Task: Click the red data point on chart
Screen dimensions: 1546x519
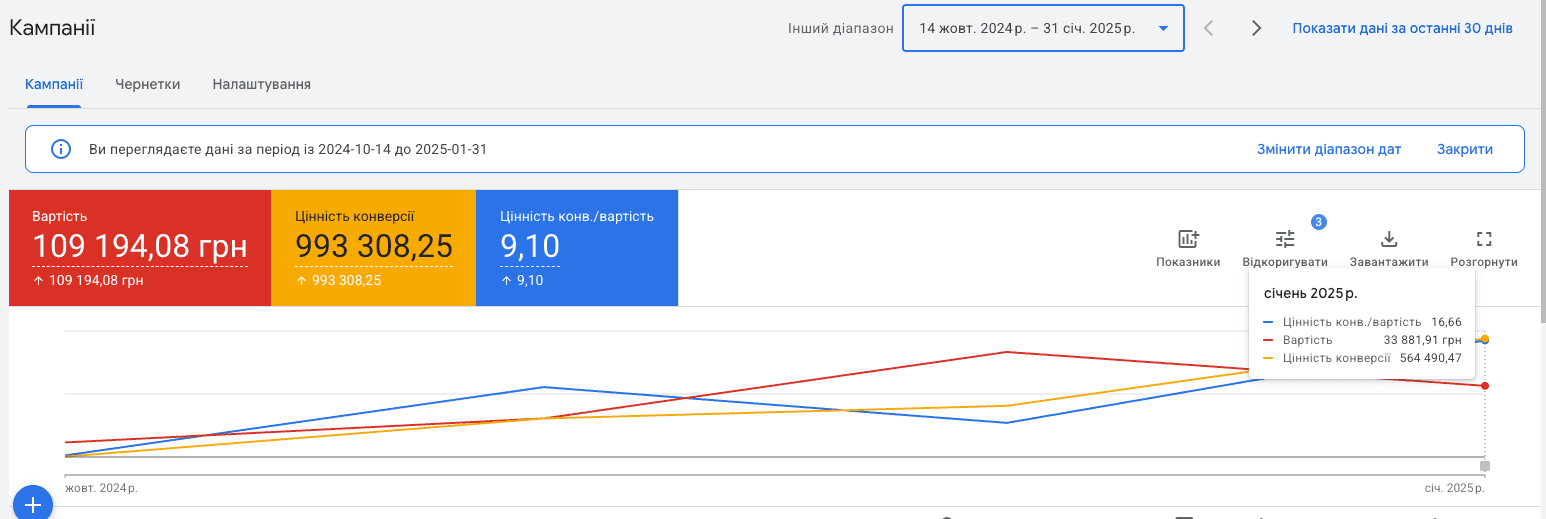Action: point(1485,386)
